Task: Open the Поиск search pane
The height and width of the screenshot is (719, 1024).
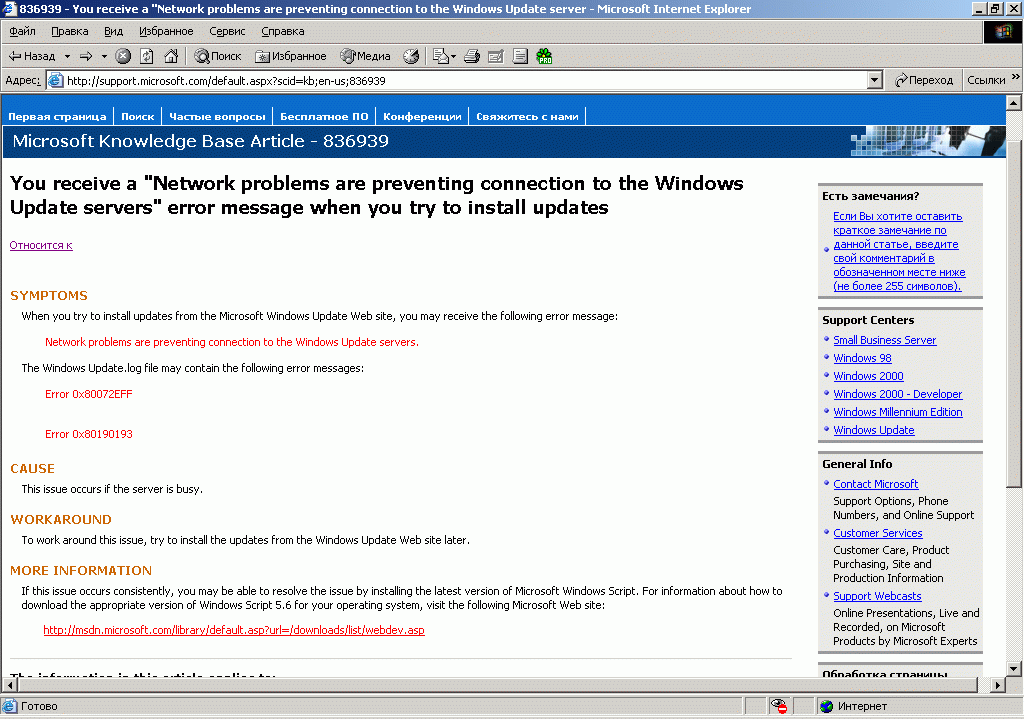Action: click(x=218, y=56)
